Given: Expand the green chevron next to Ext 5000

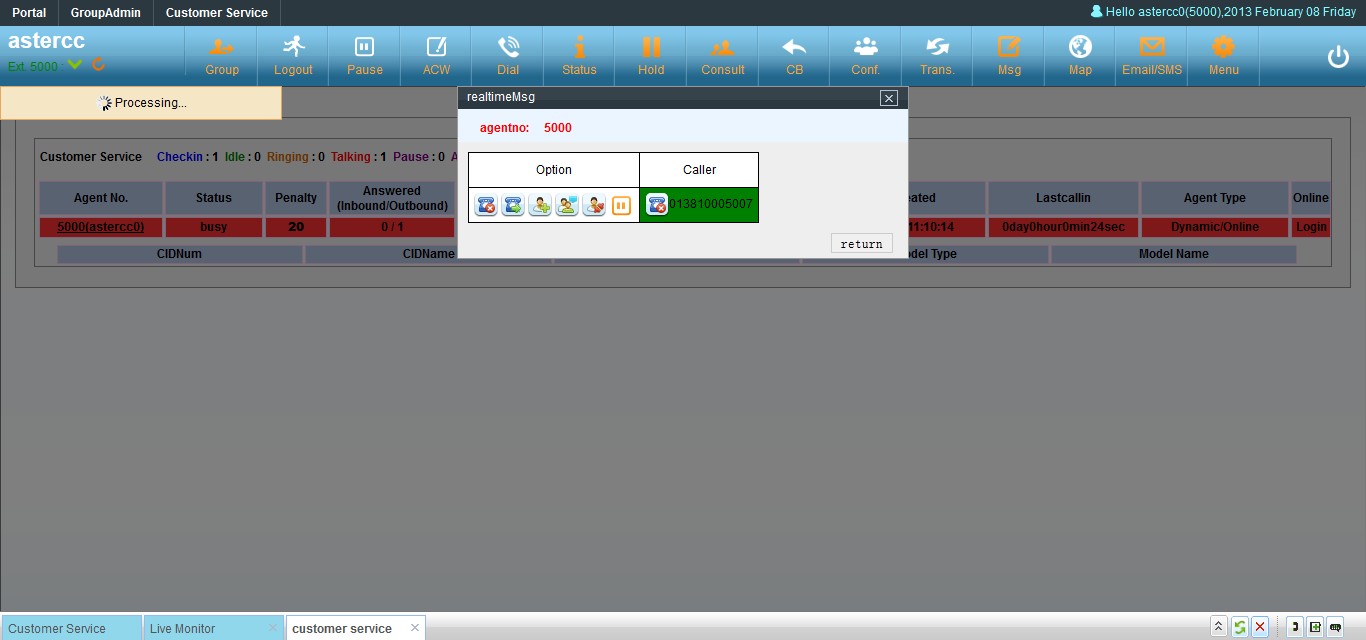Looking at the screenshot, I should [x=75, y=65].
